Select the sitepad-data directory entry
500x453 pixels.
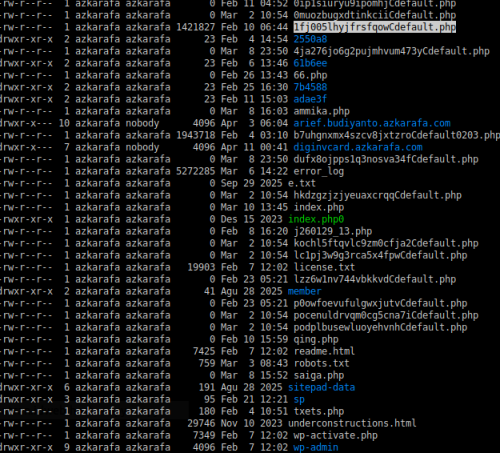[x=321, y=387]
